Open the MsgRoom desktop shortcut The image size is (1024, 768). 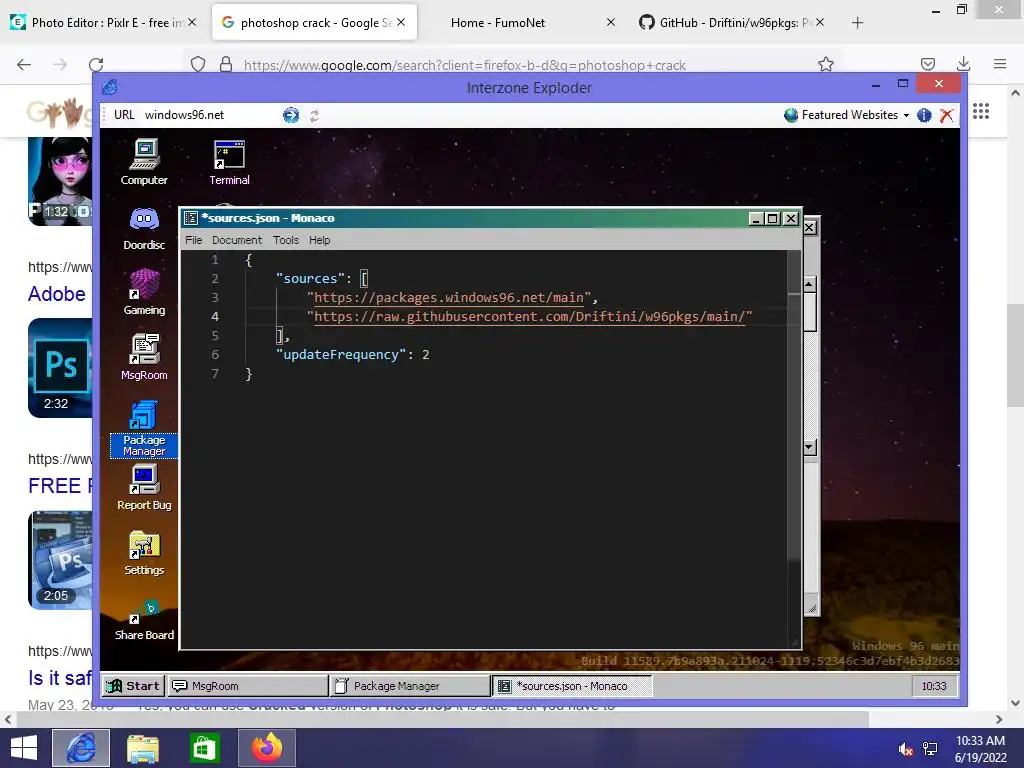[144, 357]
